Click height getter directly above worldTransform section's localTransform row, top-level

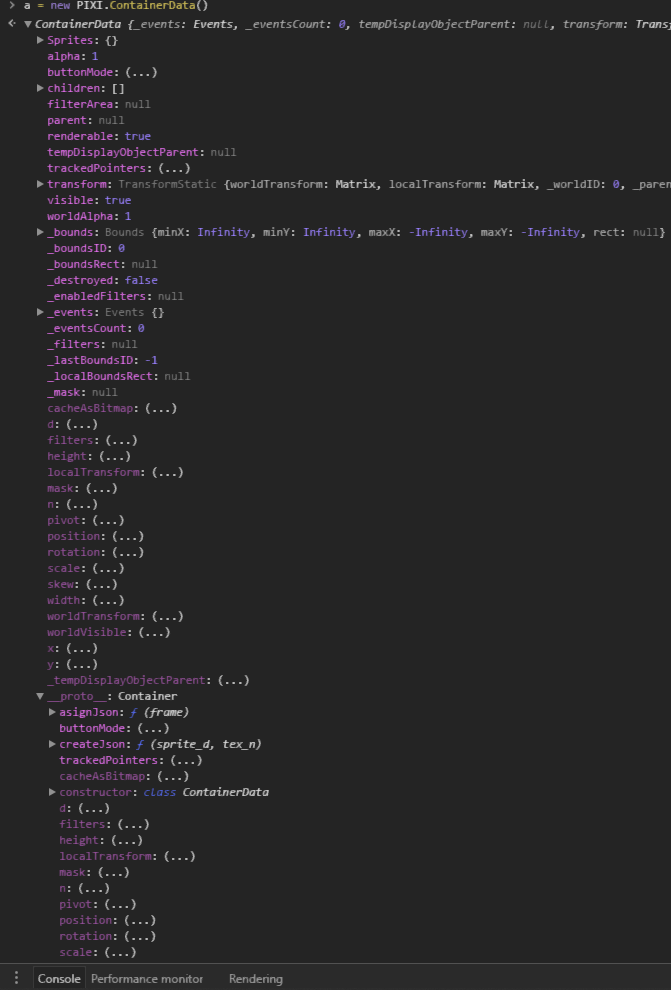(x=115, y=456)
